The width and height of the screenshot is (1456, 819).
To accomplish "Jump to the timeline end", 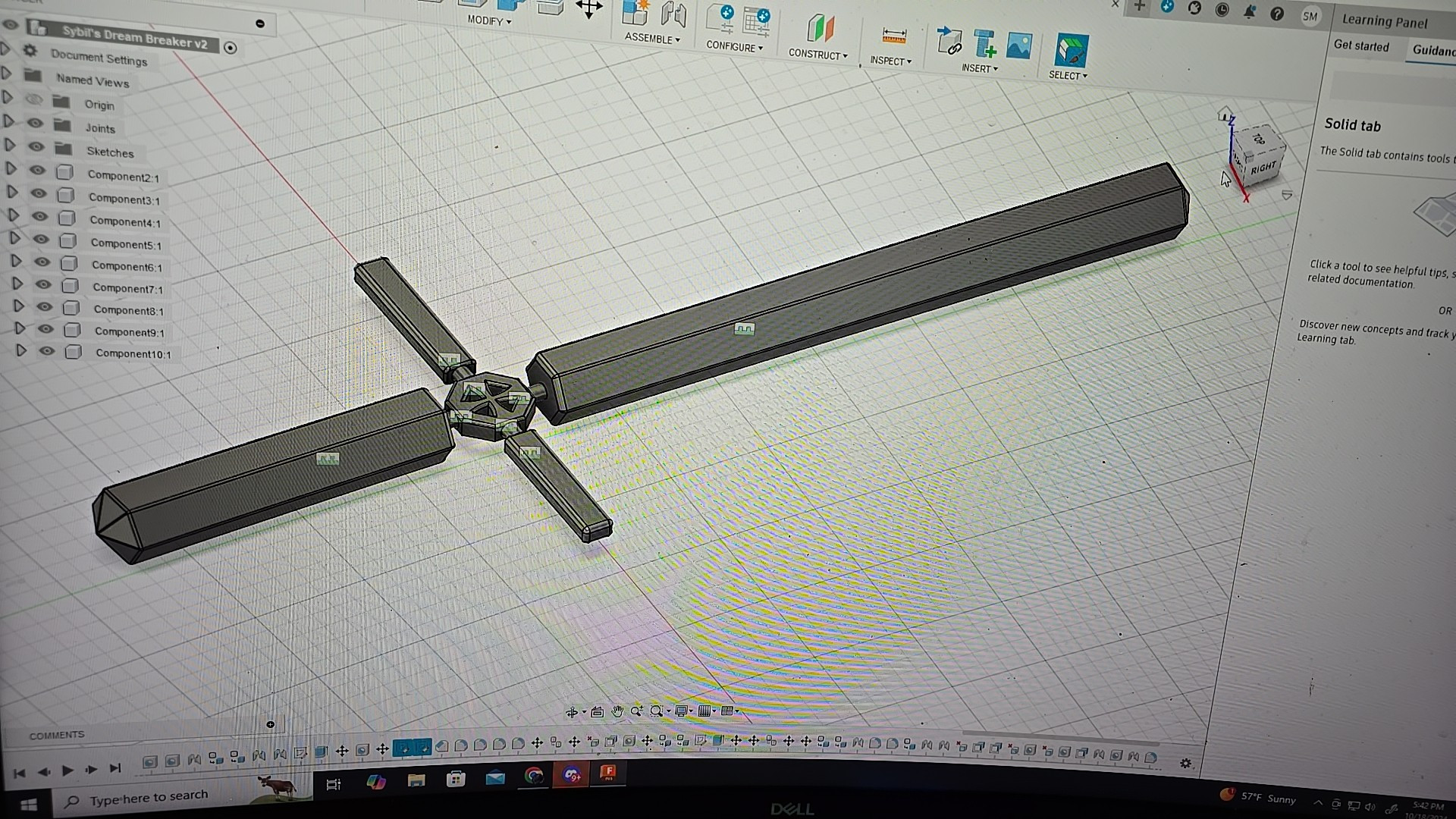I will tap(115, 768).
